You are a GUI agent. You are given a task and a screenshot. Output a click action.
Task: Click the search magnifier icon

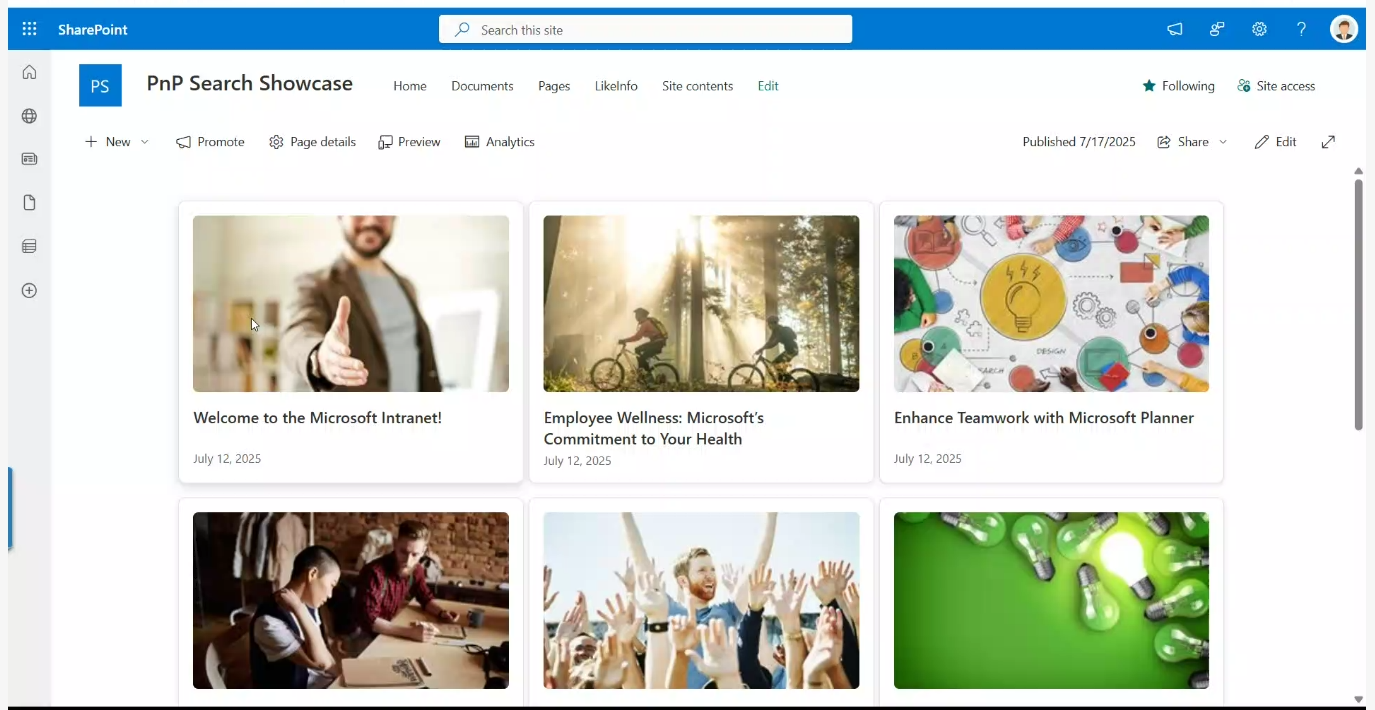pos(462,30)
